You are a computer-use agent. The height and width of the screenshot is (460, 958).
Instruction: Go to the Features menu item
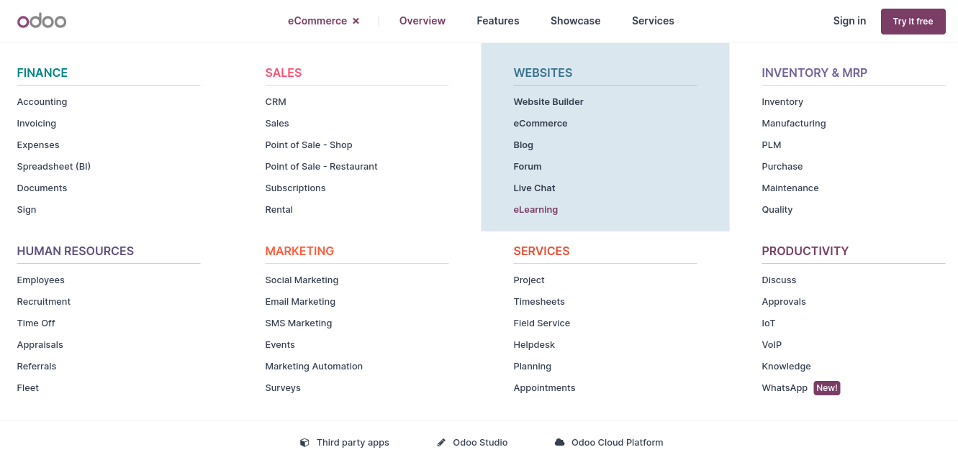coord(498,21)
